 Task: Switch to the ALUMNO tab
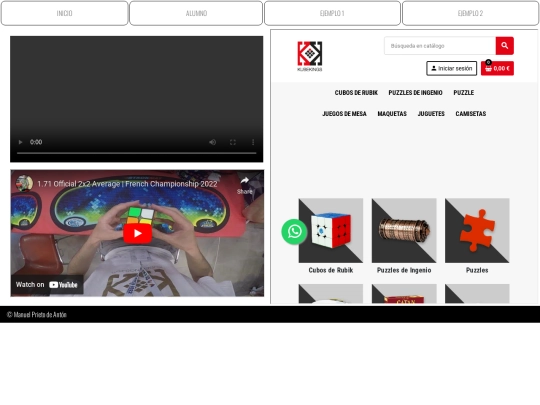pyautogui.click(x=196, y=13)
